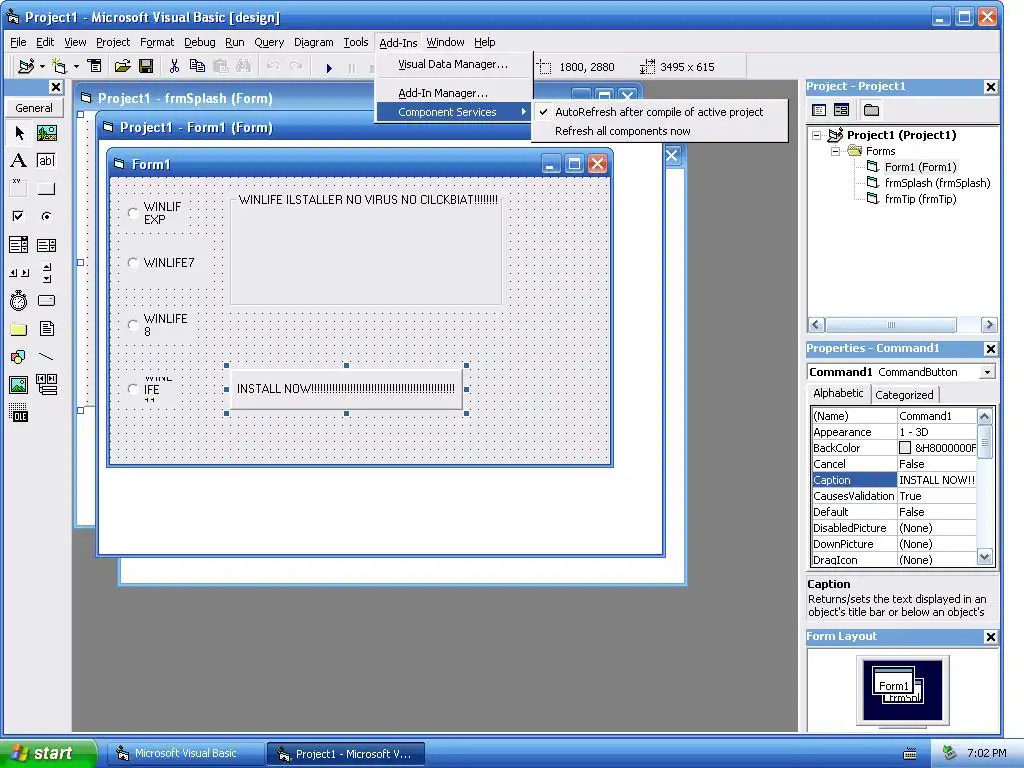Switch to the Alphabetic properties tab
Screen dimensions: 1024x768
point(838,393)
